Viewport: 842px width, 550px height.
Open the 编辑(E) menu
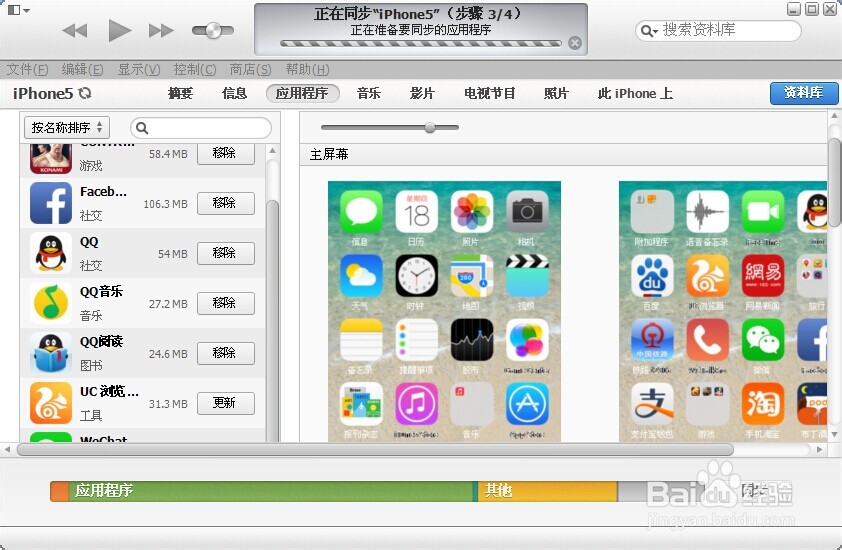[82, 69]
